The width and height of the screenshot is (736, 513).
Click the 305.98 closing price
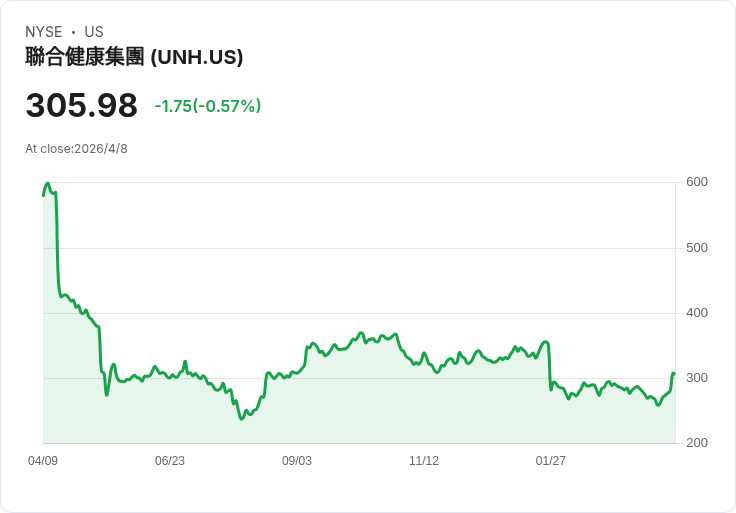(x=81, y=106)
